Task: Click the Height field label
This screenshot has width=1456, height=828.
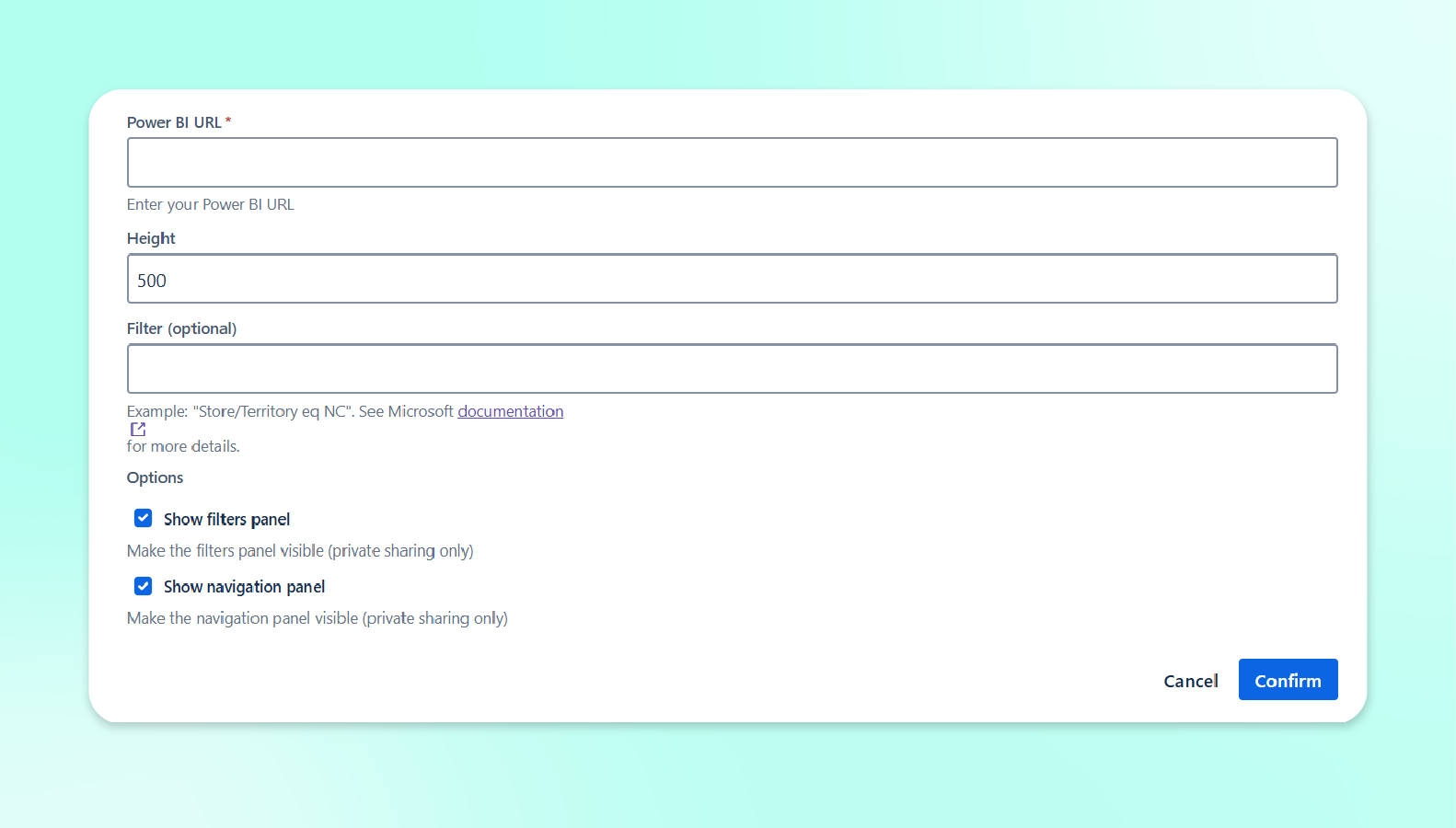Action: pos(151,238)
